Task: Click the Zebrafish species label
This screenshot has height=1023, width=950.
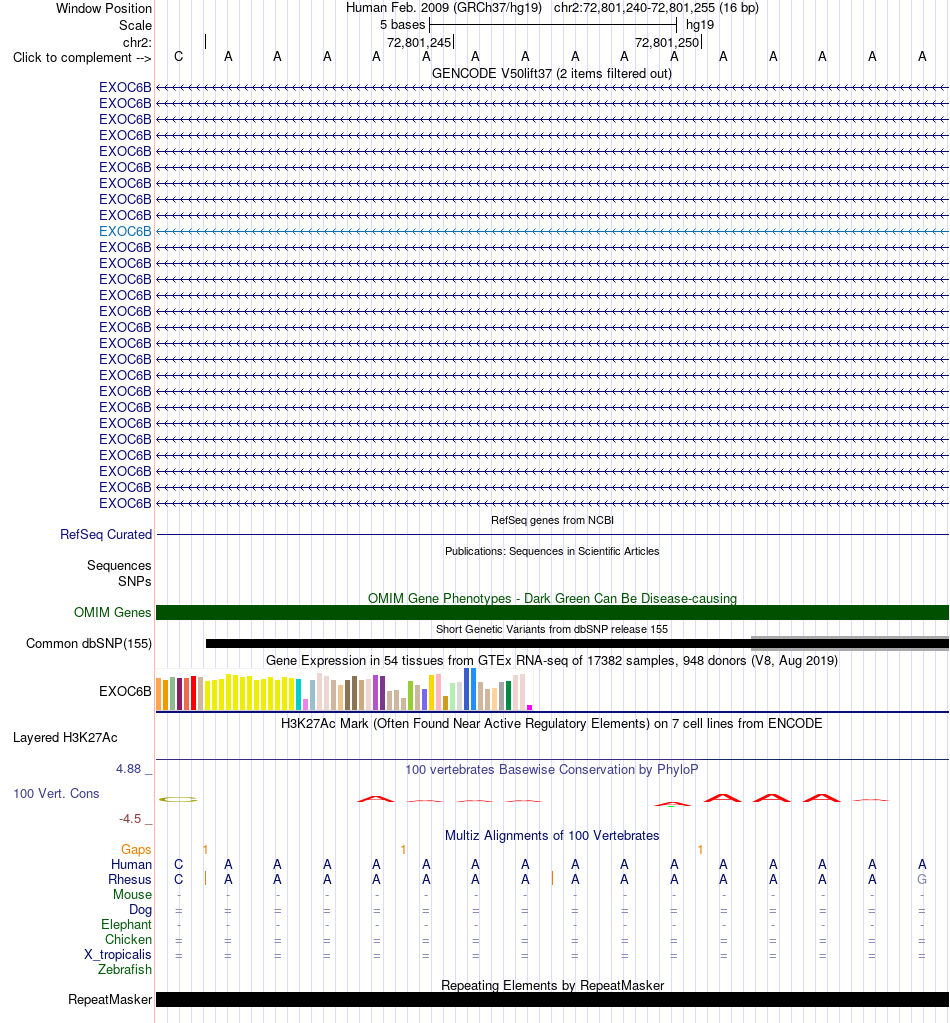Action: click(x=125, y=970)
